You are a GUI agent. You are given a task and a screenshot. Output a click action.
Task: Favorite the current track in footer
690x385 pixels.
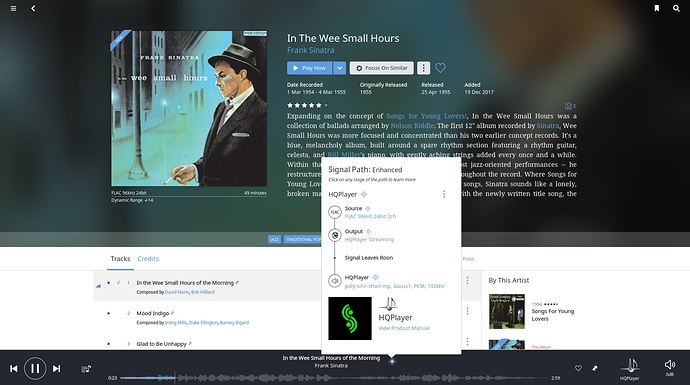(578, 368)
